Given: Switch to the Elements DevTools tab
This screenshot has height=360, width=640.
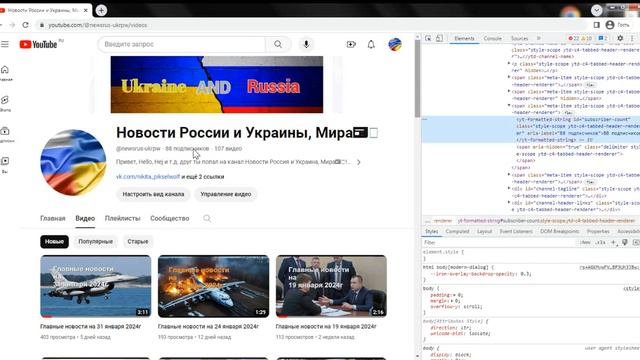Looking at the screenshot, I should (464, 38).
